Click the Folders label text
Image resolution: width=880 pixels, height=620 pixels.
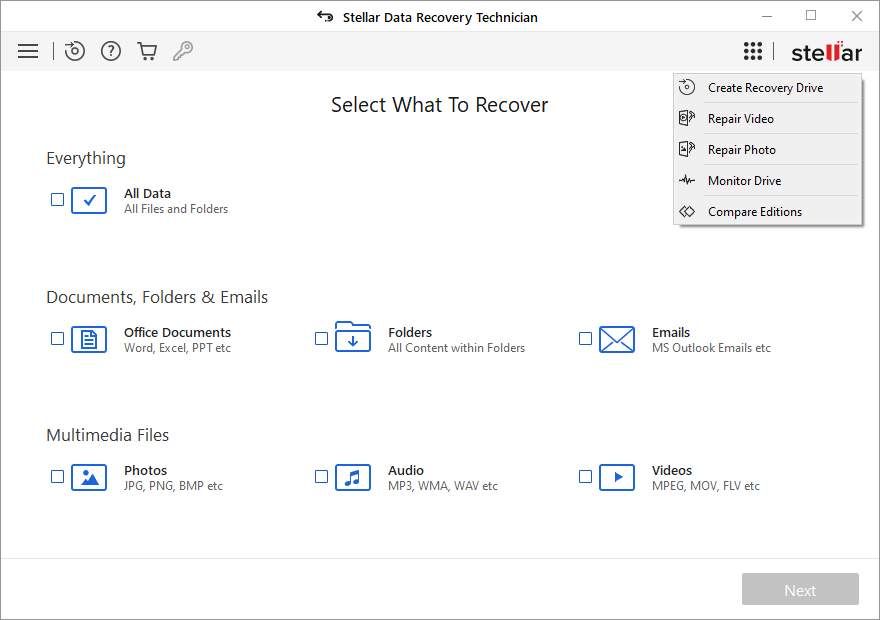(410, 333)
